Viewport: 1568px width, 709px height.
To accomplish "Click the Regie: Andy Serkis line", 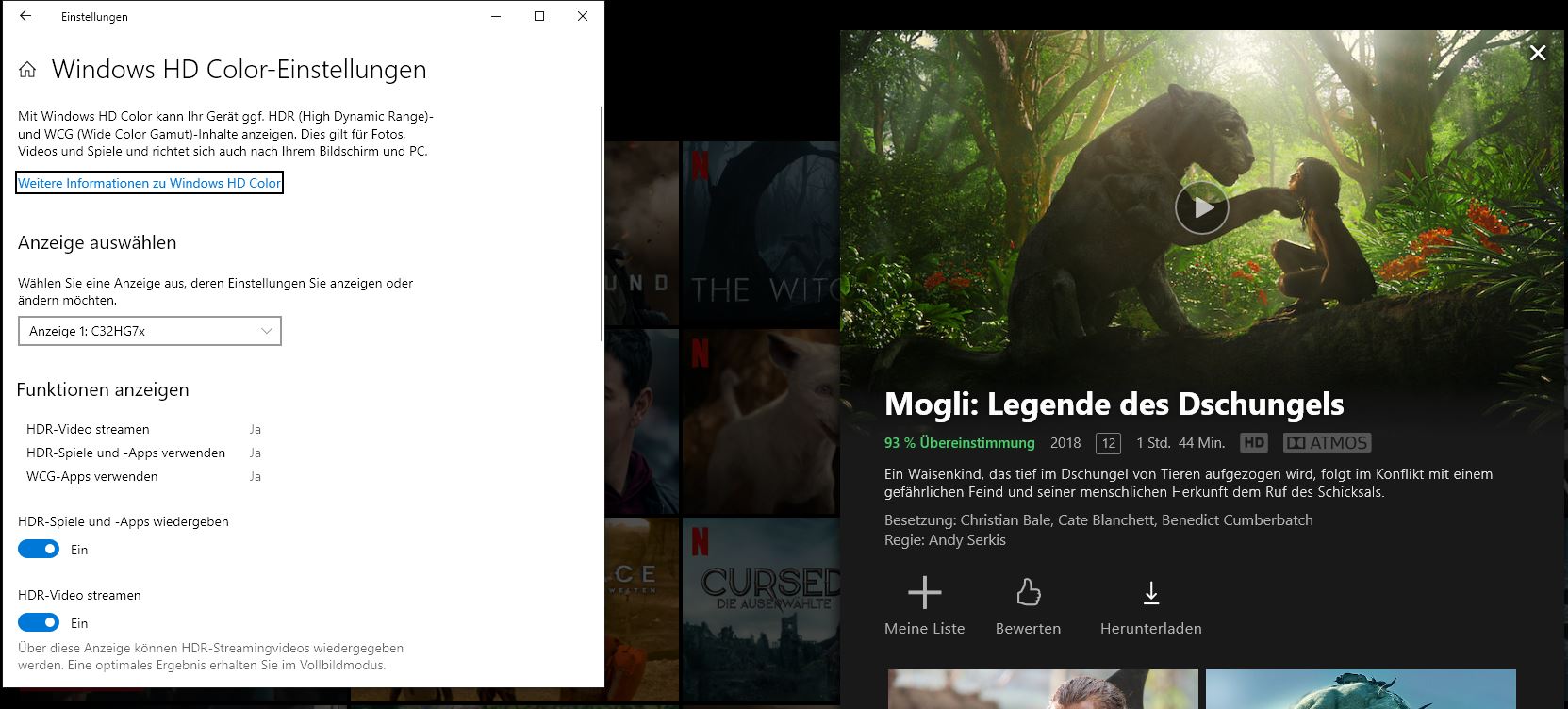I will tap(945, 540).
